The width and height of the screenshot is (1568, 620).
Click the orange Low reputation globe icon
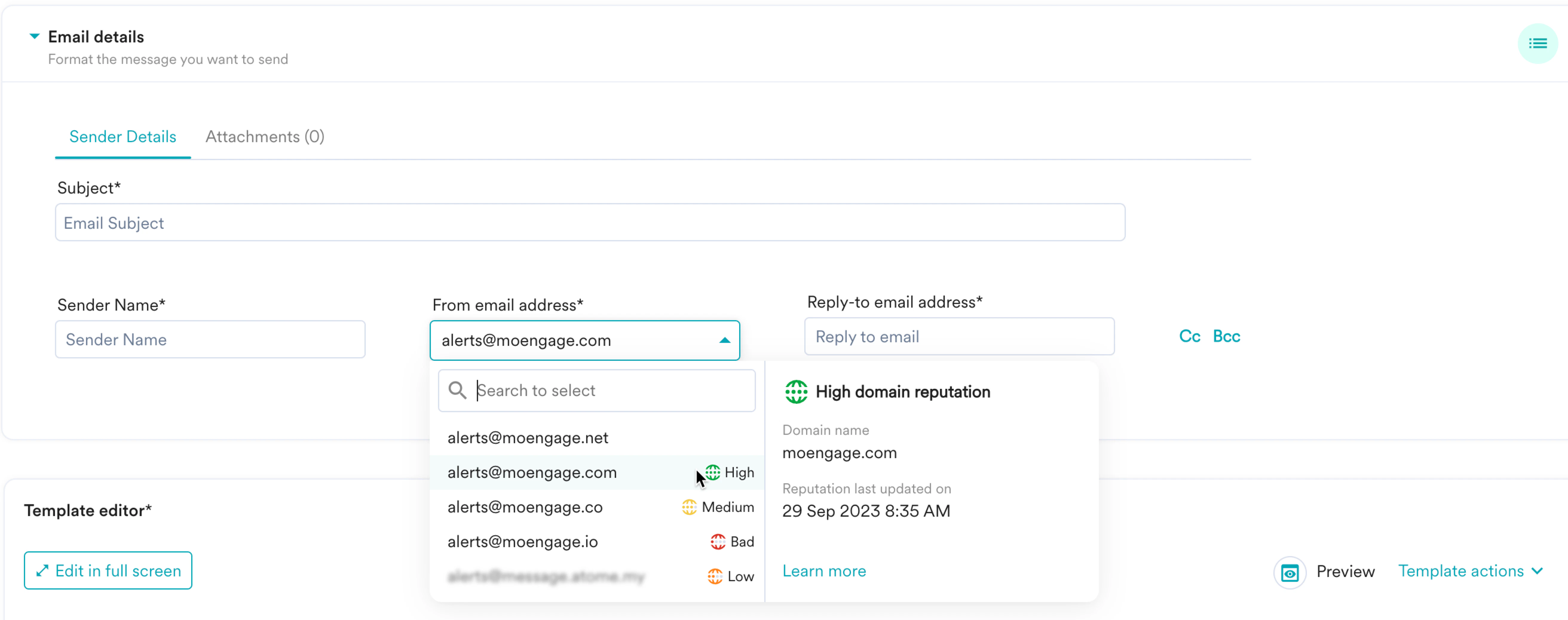tap(715, 576)
